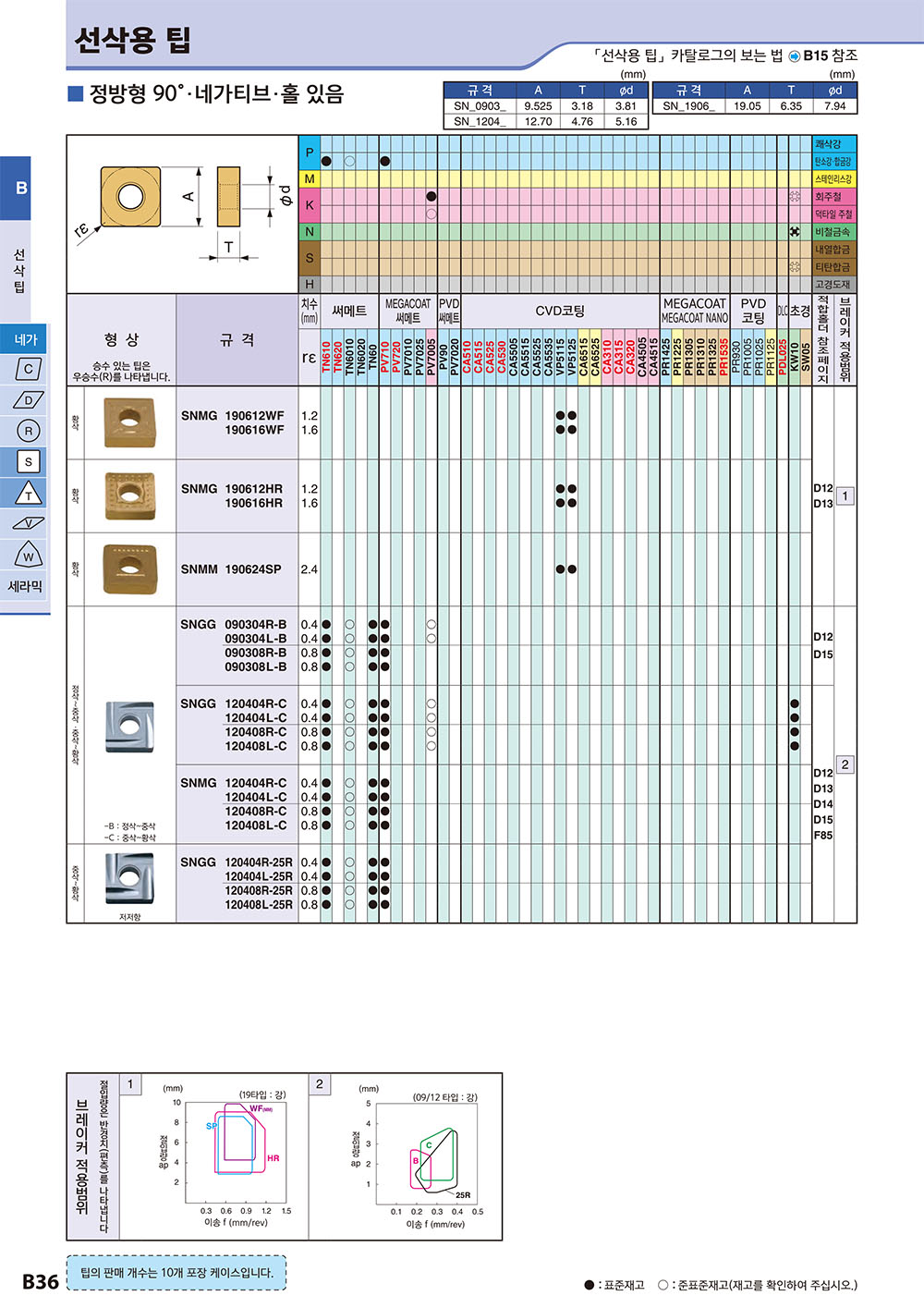Click the brown S material swatch

pyautogui.click(x=309, y=258)
